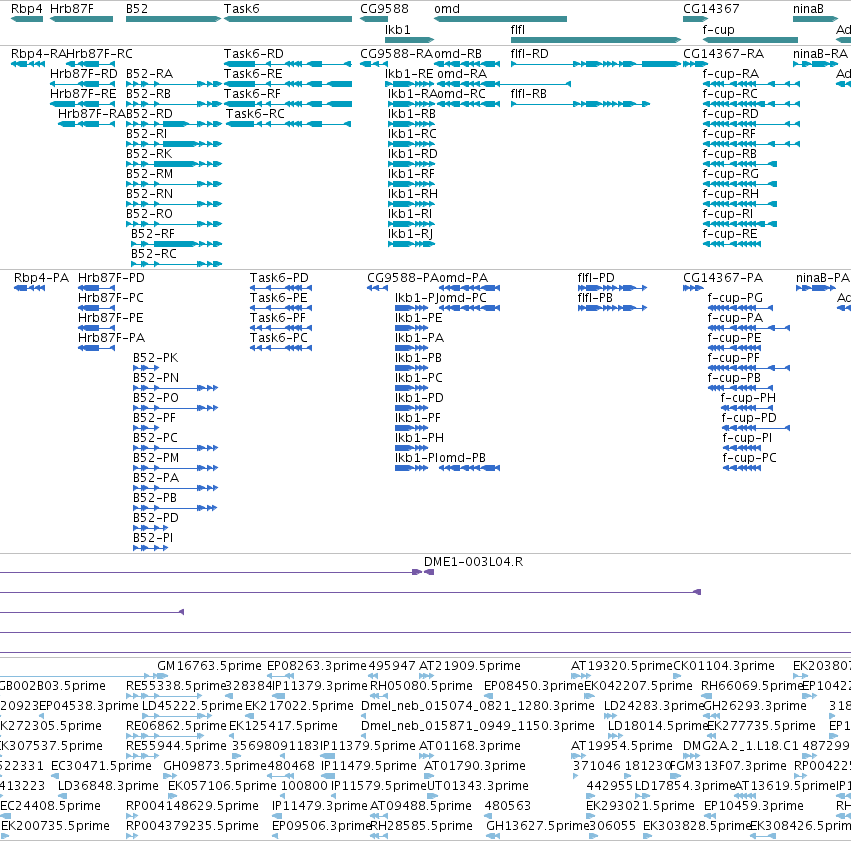Open EST label GH13627.5prime
The height and width of the screenshot is (841, 851).
pyautogui.click(x=537, y=827)
